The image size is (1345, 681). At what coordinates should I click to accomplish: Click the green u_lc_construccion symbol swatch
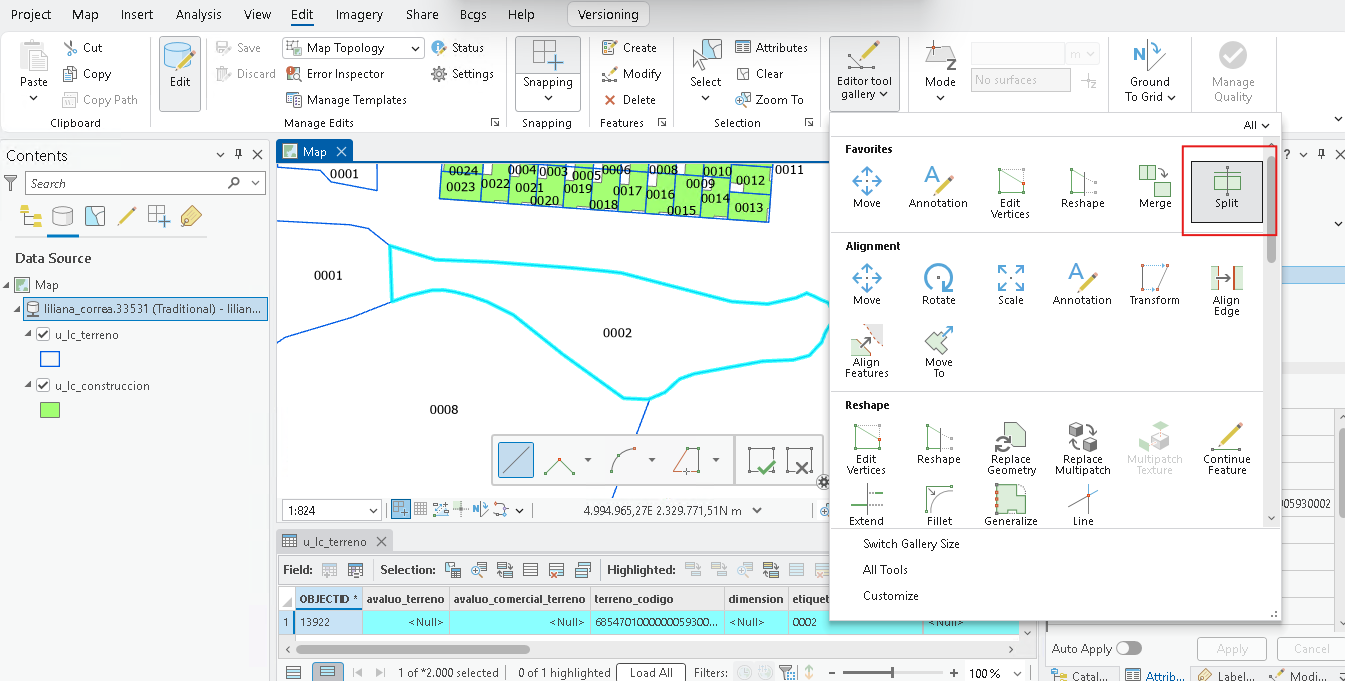click(49, 410)
